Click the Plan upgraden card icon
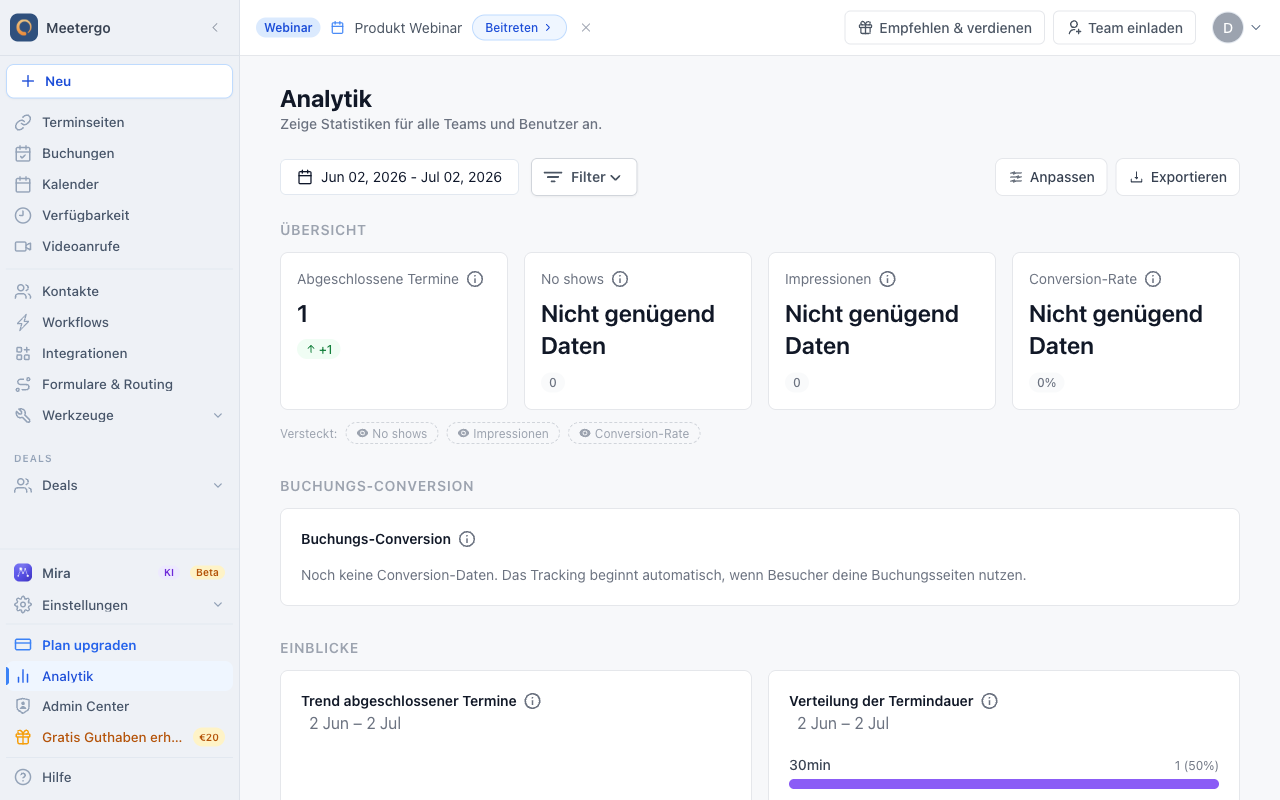The height and width of the screenshot is (800, 1280). point(23,645)
